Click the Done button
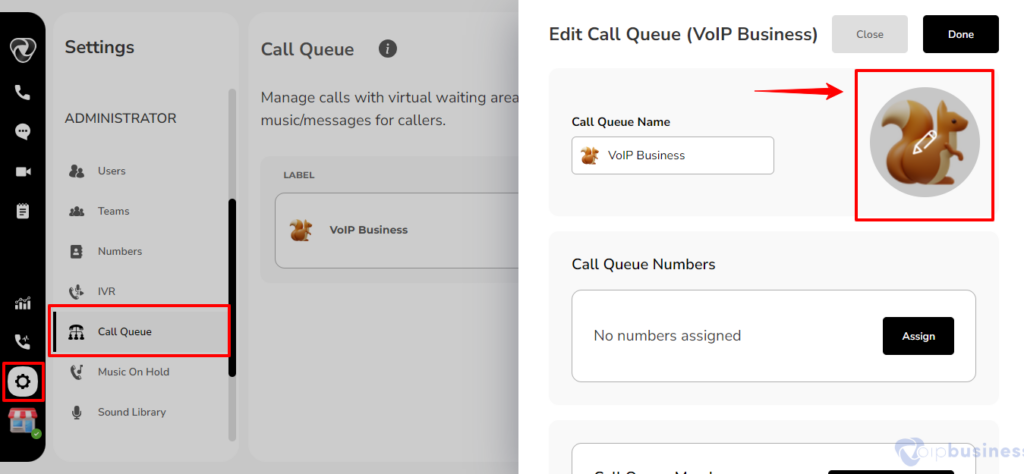This screenshot has width=1024, height=474. pyautogui.click(x=961, y=34)
